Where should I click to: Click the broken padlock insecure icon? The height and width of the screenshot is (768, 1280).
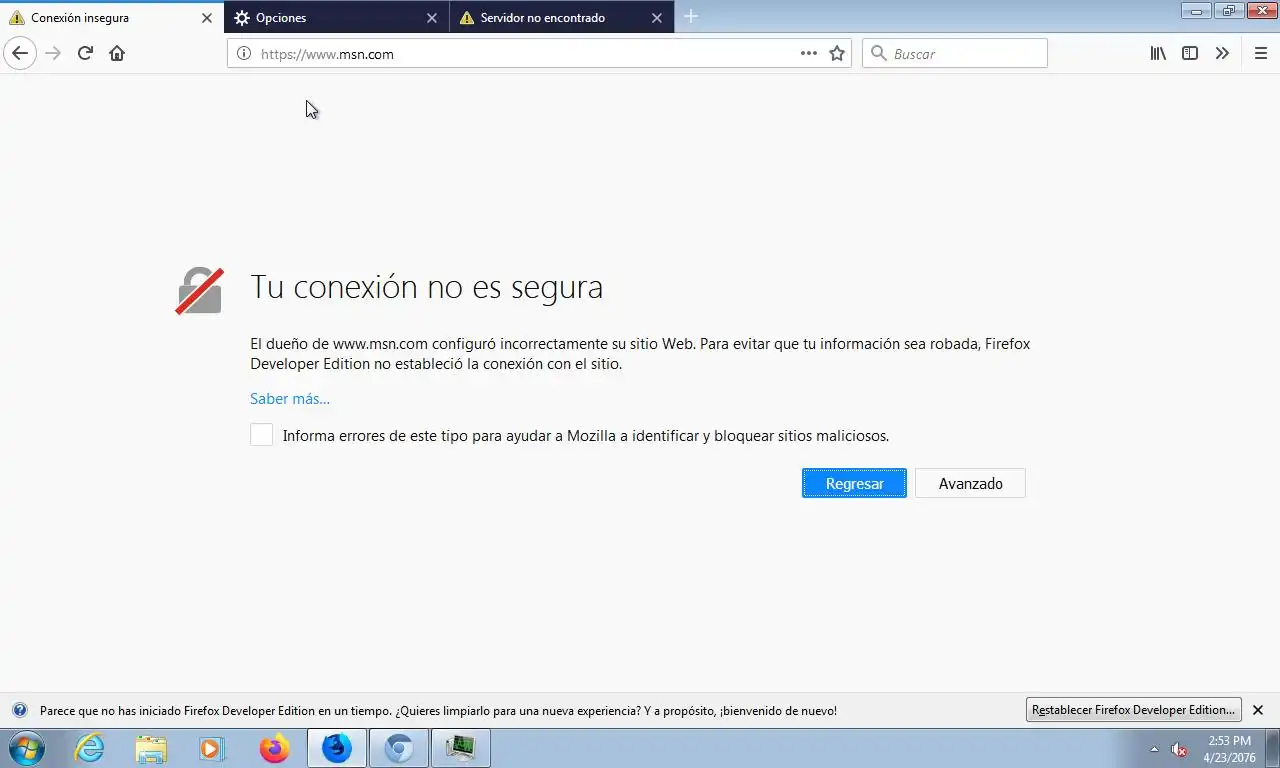point(199,291)
